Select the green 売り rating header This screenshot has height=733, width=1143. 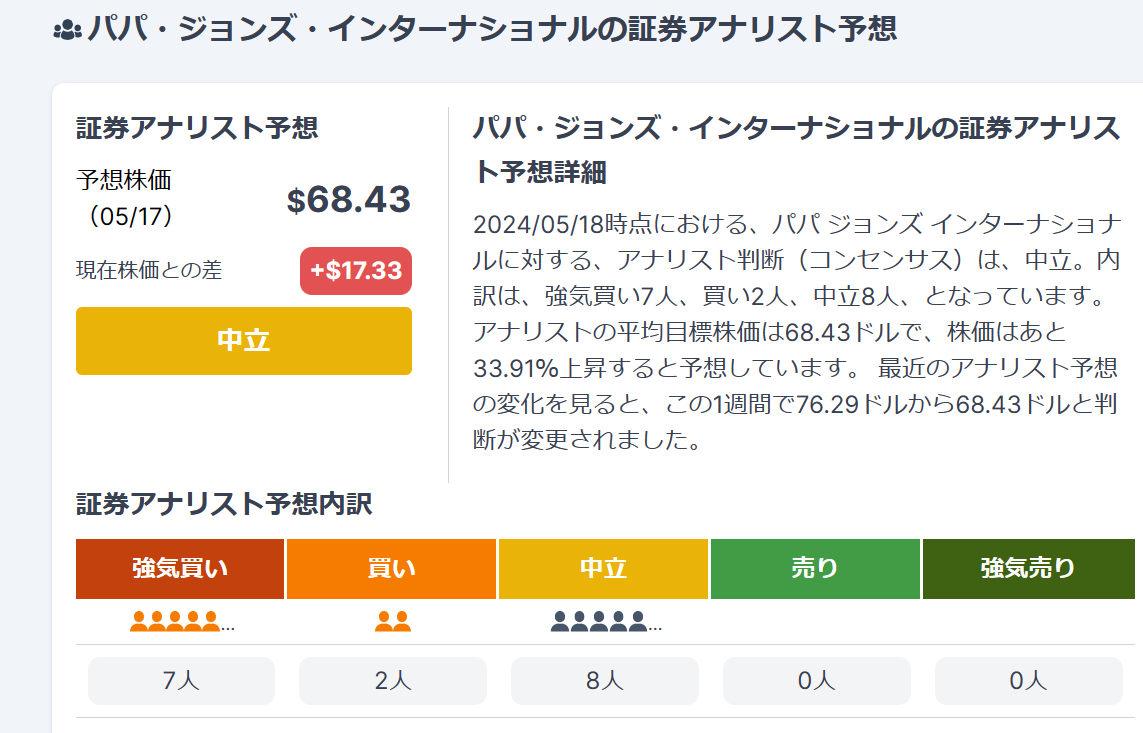click(x=815, y=569)
